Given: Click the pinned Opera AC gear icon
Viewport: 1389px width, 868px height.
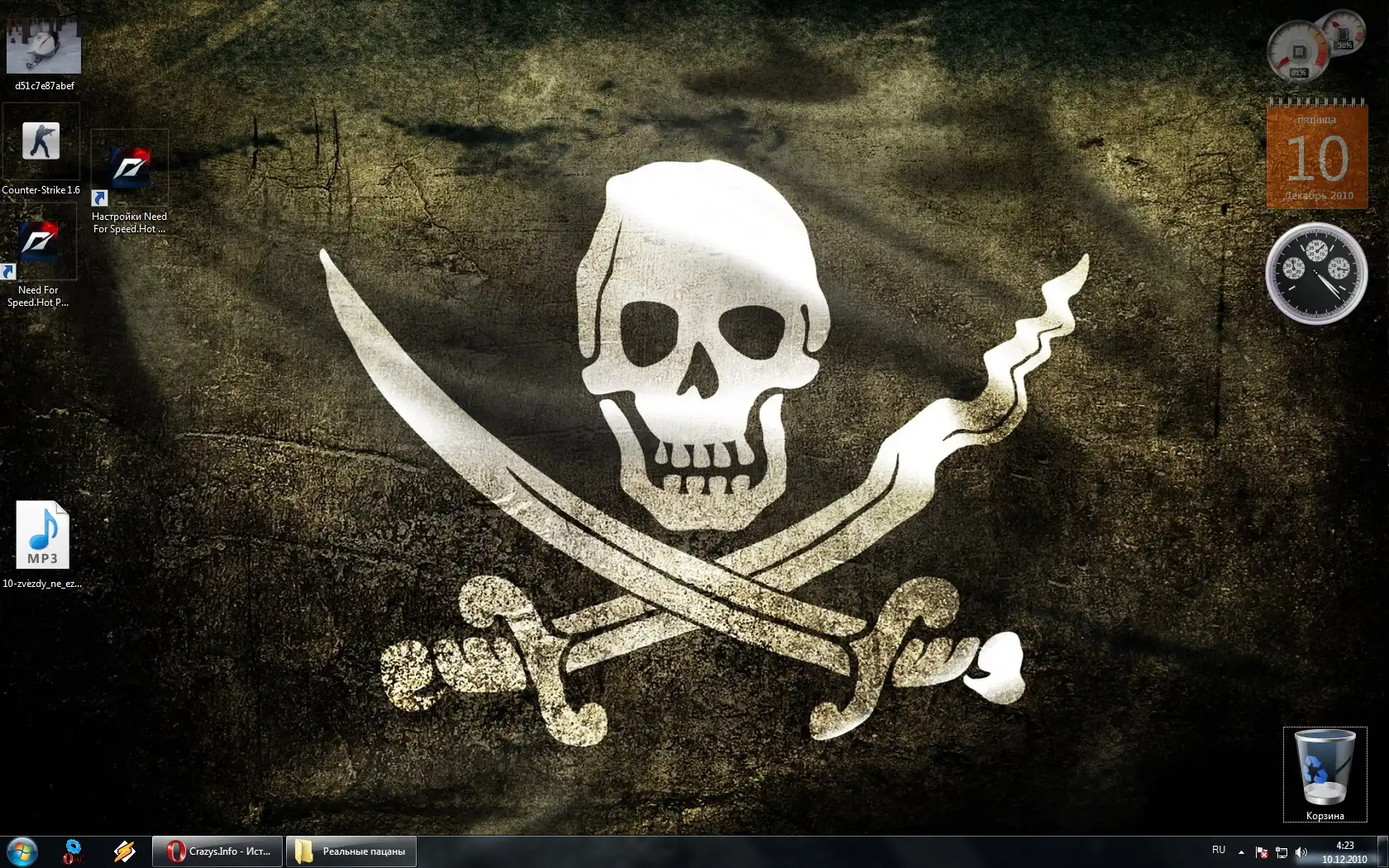Looking at the screenshot, I should [73, 851].
